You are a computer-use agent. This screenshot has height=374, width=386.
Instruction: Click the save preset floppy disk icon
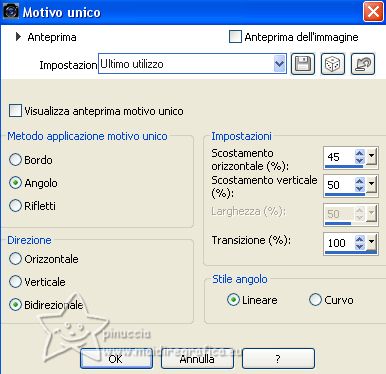(303, 64)
